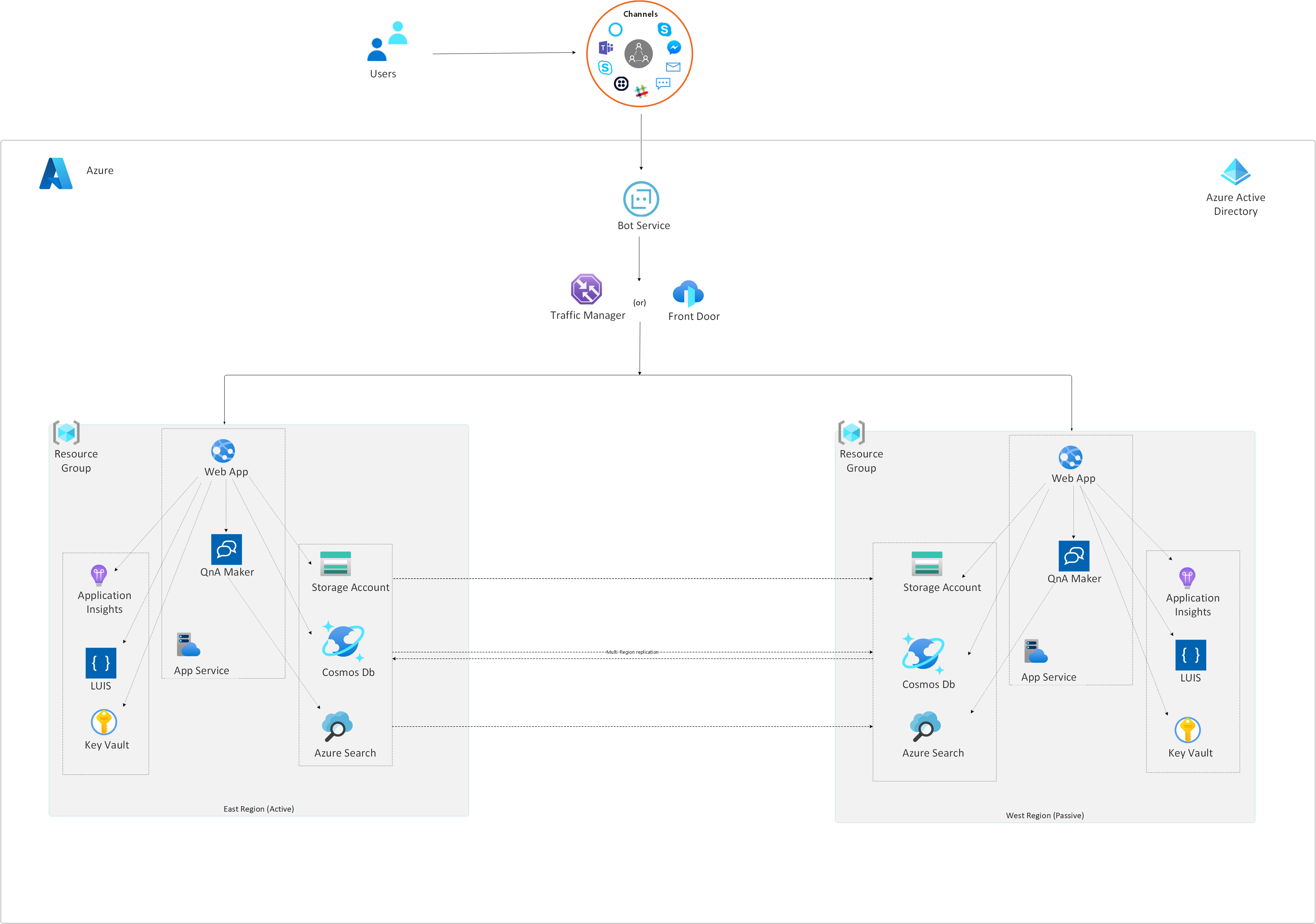
Task: Select the West Region App Service icon
Action: (1036, 651)
